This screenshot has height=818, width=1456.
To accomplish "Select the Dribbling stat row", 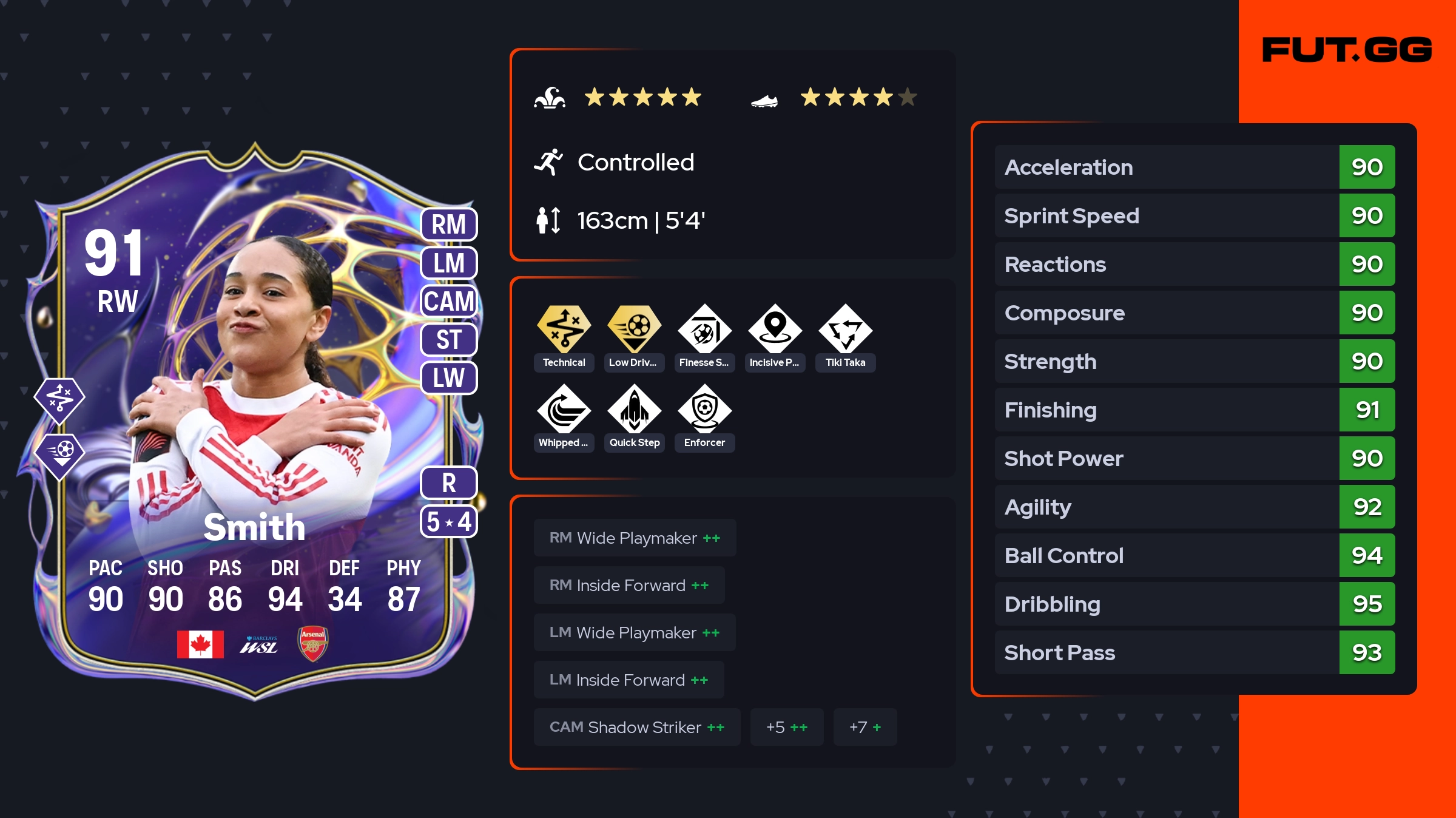I will (1195, 604).
